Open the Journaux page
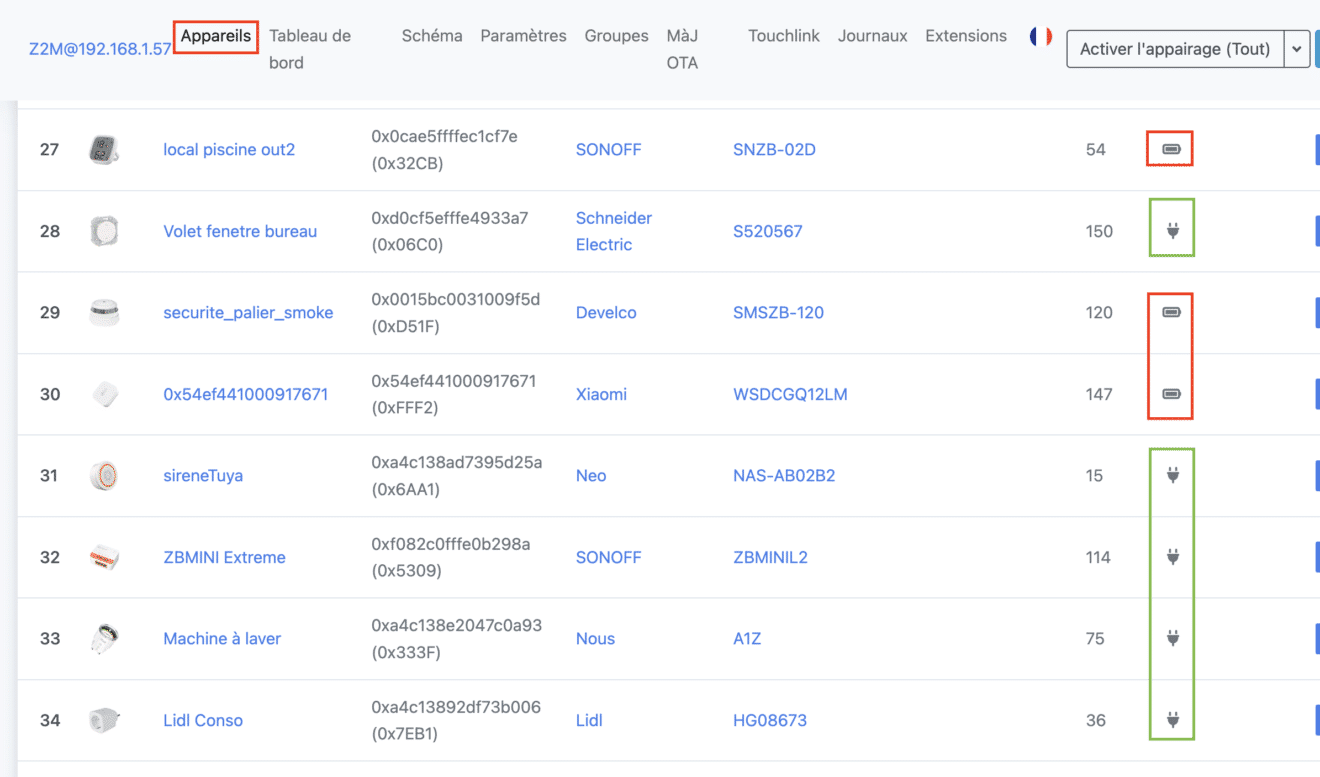1320x777 pixels. tap(872, 36)
